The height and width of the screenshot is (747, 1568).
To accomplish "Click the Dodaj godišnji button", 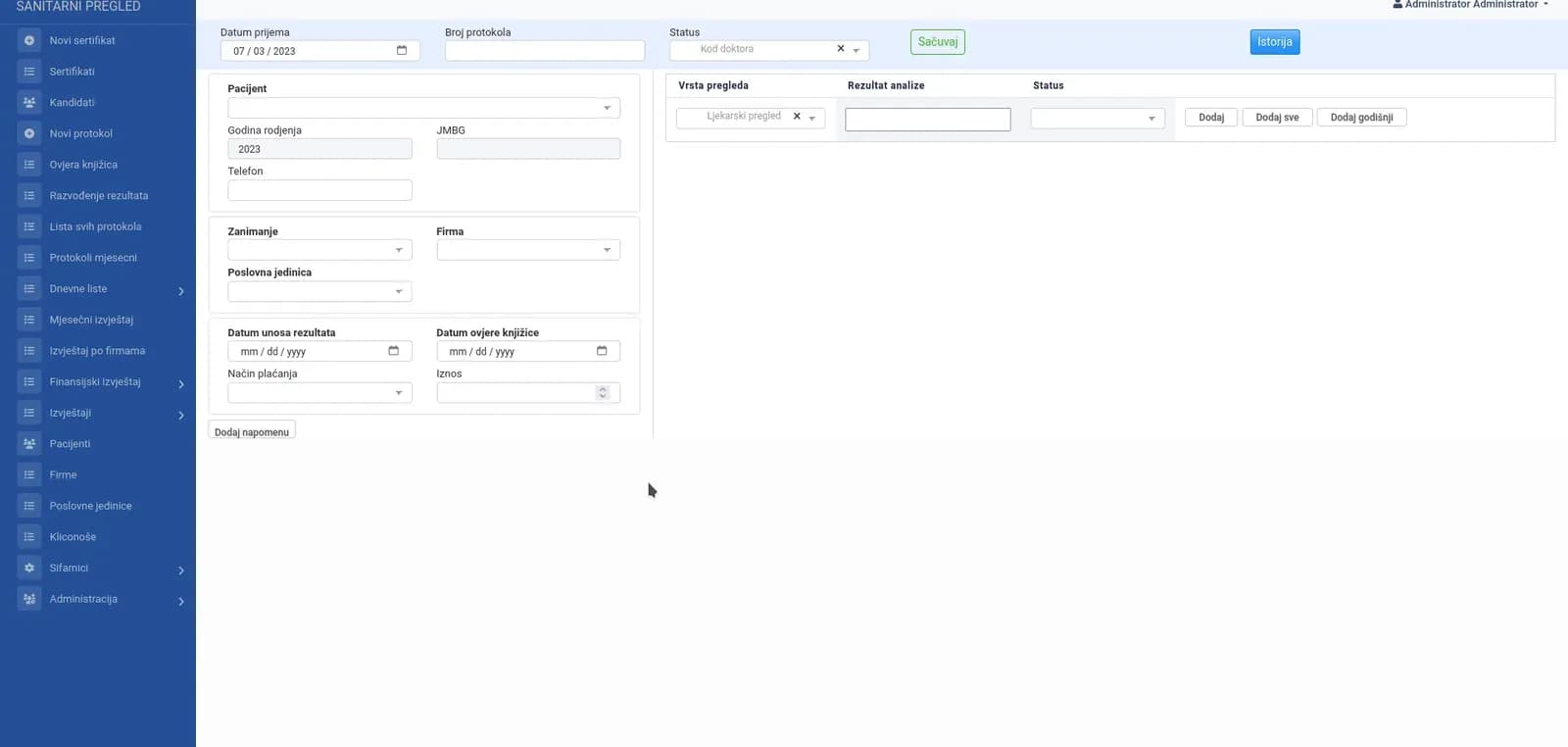I will [x=1361, y=118].
